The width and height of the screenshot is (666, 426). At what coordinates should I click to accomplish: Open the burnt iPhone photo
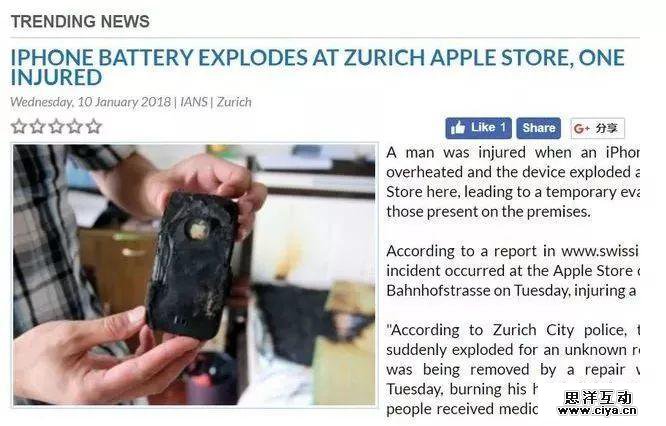pos(195,275)
